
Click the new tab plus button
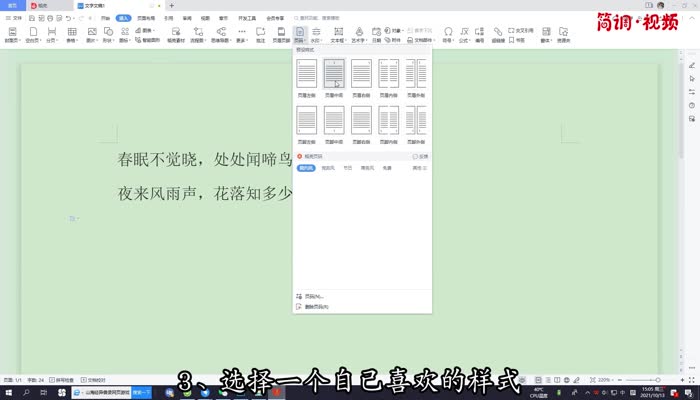pyautogui.click(x=171, y=5)
